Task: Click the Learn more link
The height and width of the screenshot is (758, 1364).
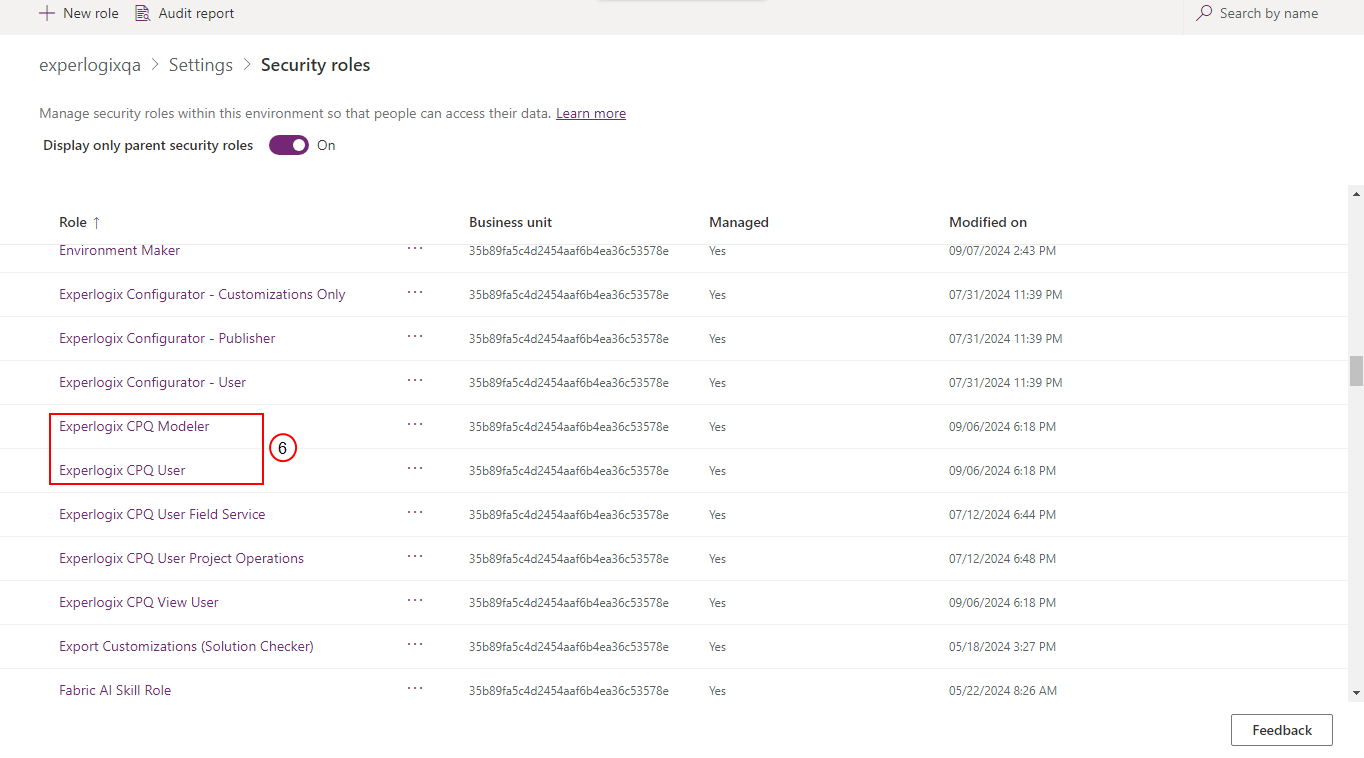Action: pyautogui.click(x=591, y=113)
